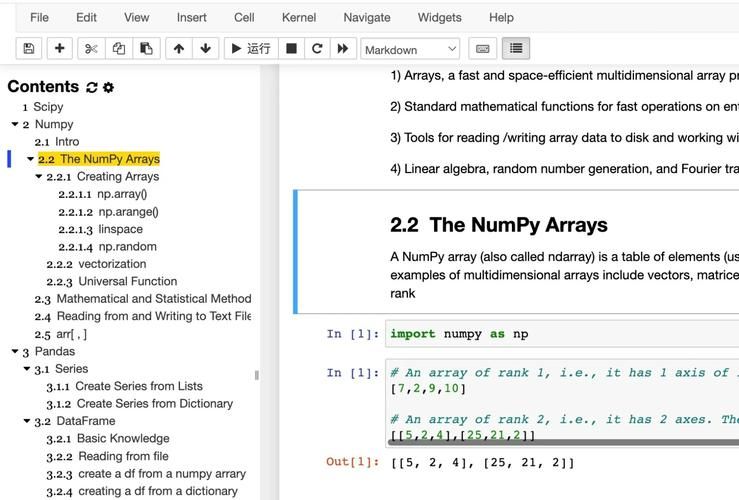The image size is (739, 500).
Task: Open the Navigate menu
Action: (367, 17)
